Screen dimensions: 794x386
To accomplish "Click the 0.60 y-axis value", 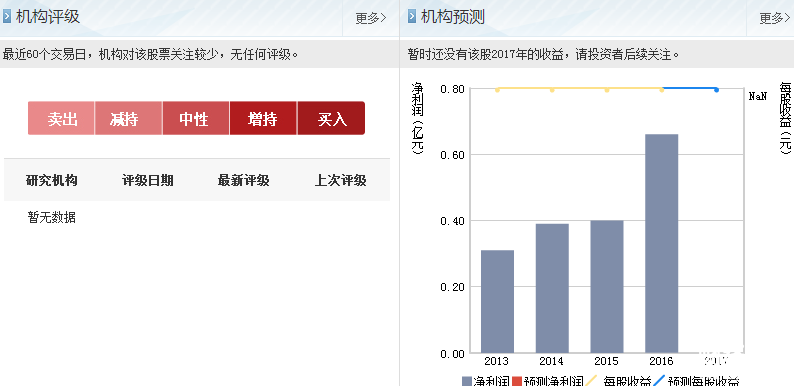I will click(452, 155).
